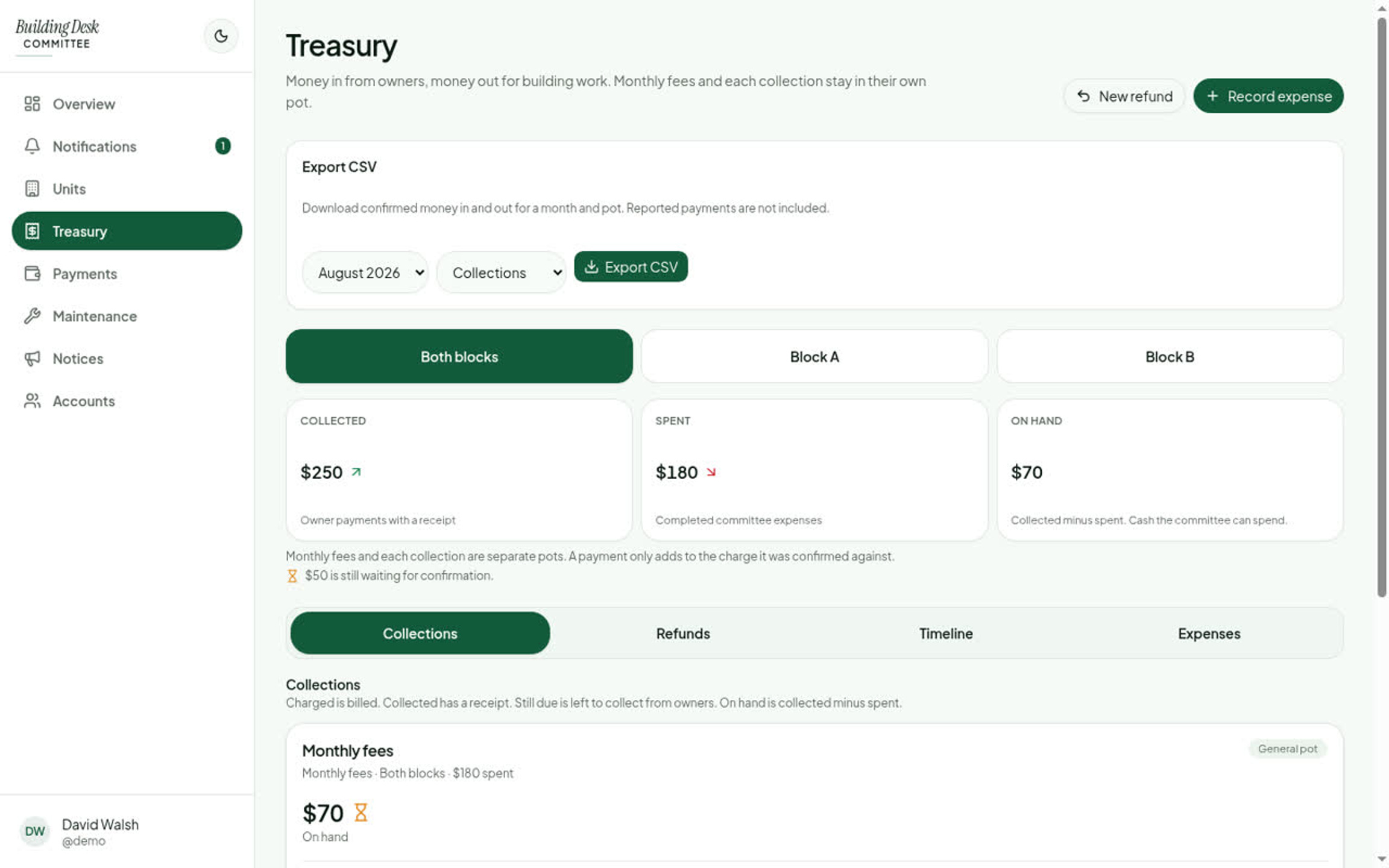This screenshot has height=868, width=1389.
Task: Toggle dark mode moon icon
Action: [221, 36]
